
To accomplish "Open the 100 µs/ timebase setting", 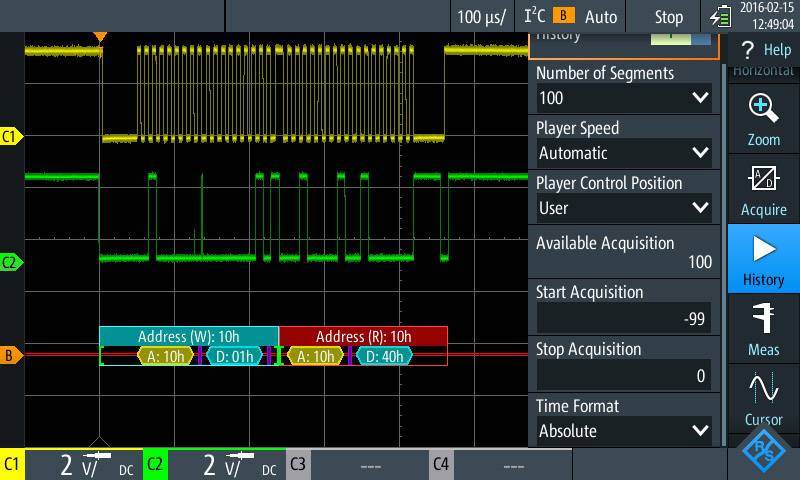I will coord(482,17).
